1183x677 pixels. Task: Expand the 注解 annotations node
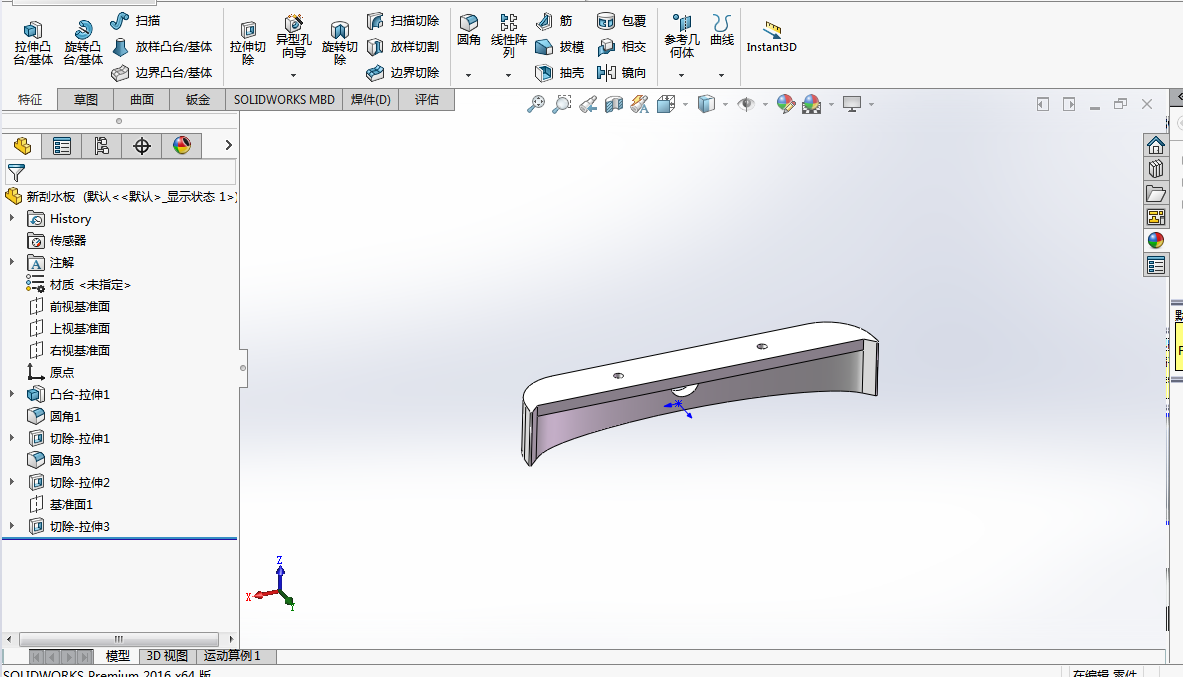(11, 262)
